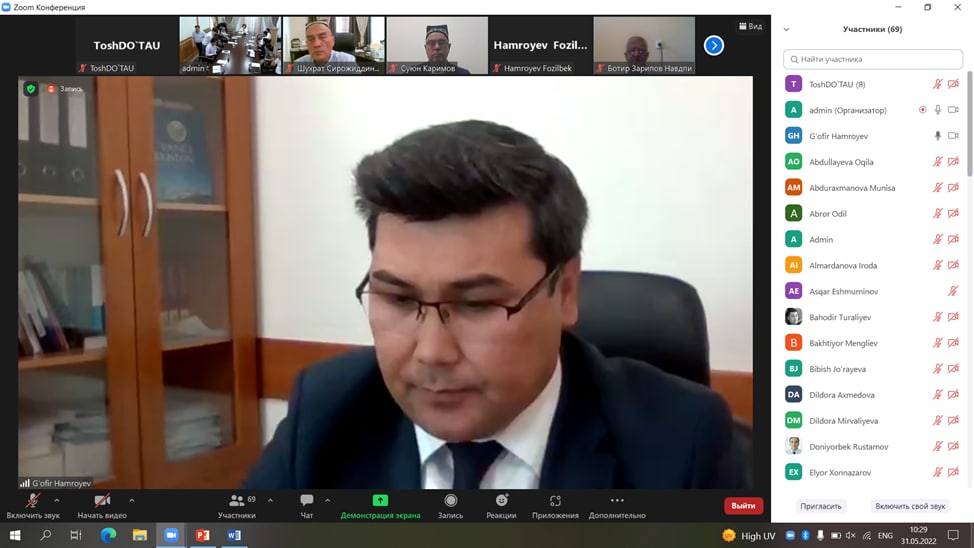Toggle camera icon for ToshDO`TAU
Screen dimensions: 974x548
954,84
